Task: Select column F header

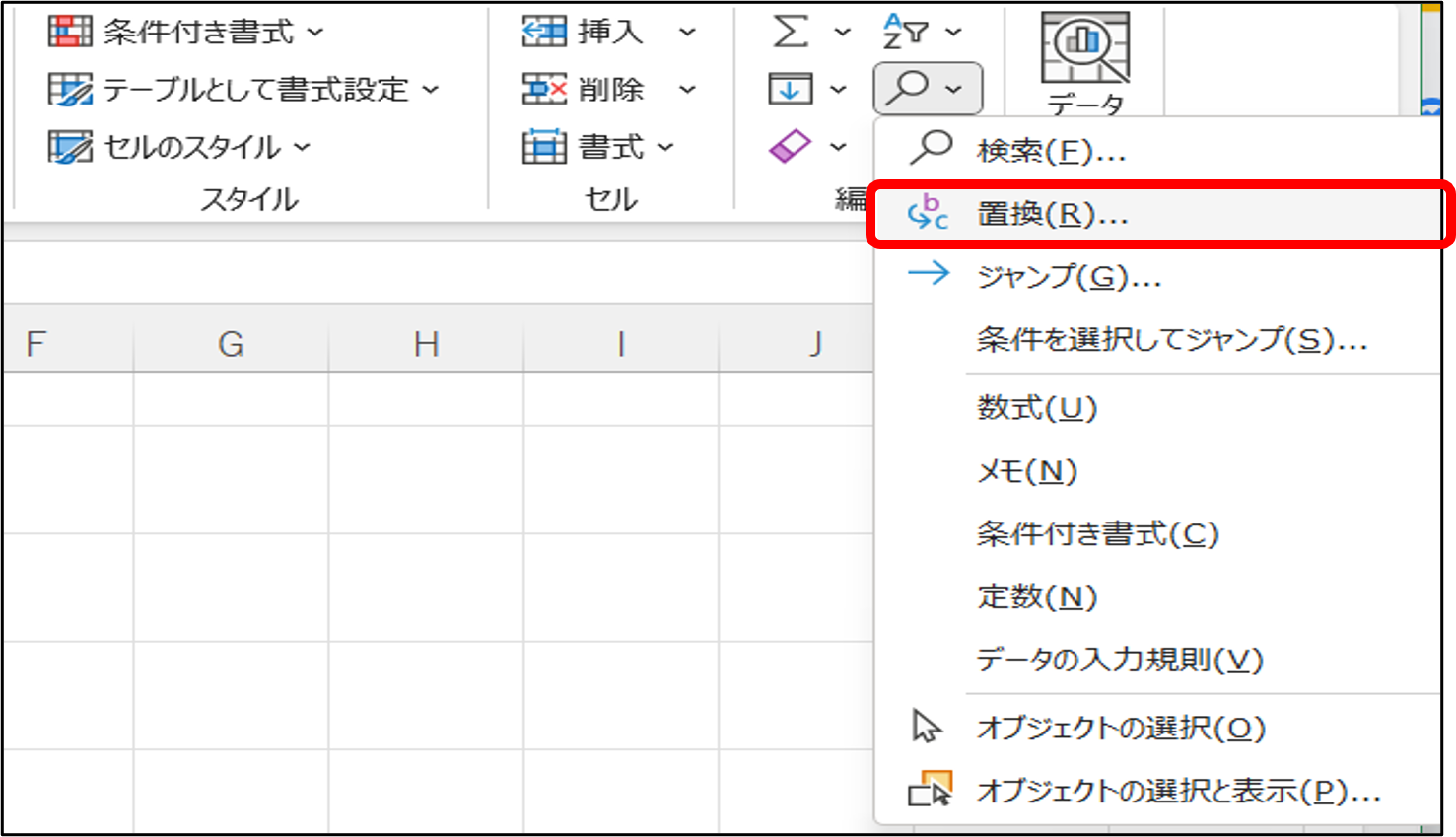Action: [x=67, y=343]
